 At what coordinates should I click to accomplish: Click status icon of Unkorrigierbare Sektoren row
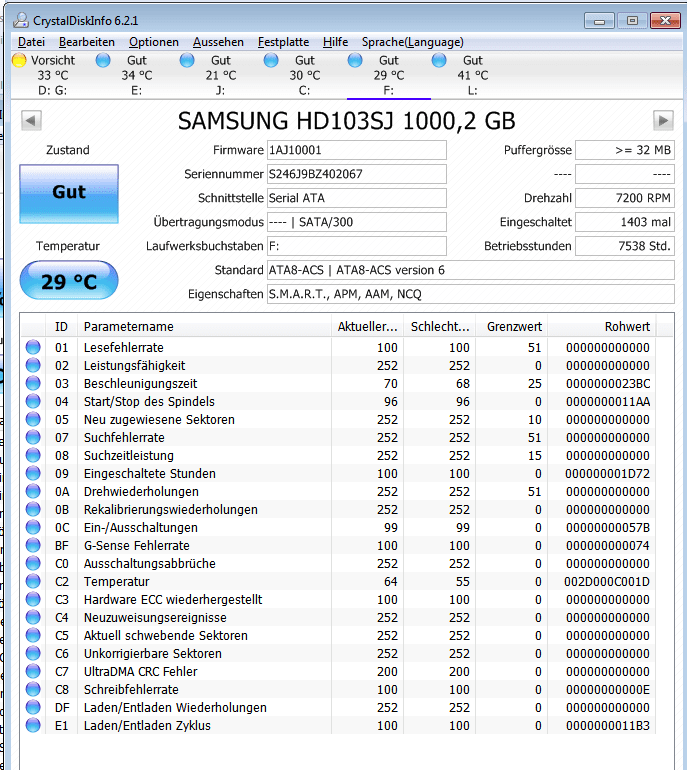click(x=33, y=654)
